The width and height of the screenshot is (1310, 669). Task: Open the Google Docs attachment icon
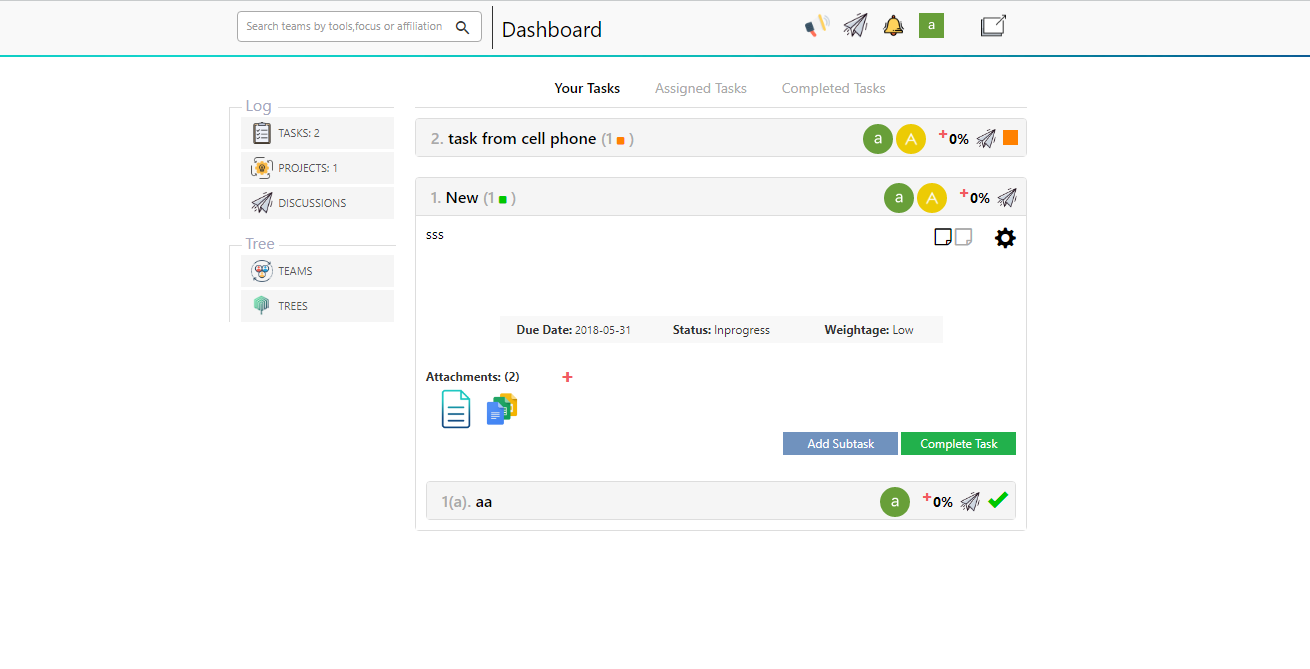pyautogui.click(x=502, y=409)
